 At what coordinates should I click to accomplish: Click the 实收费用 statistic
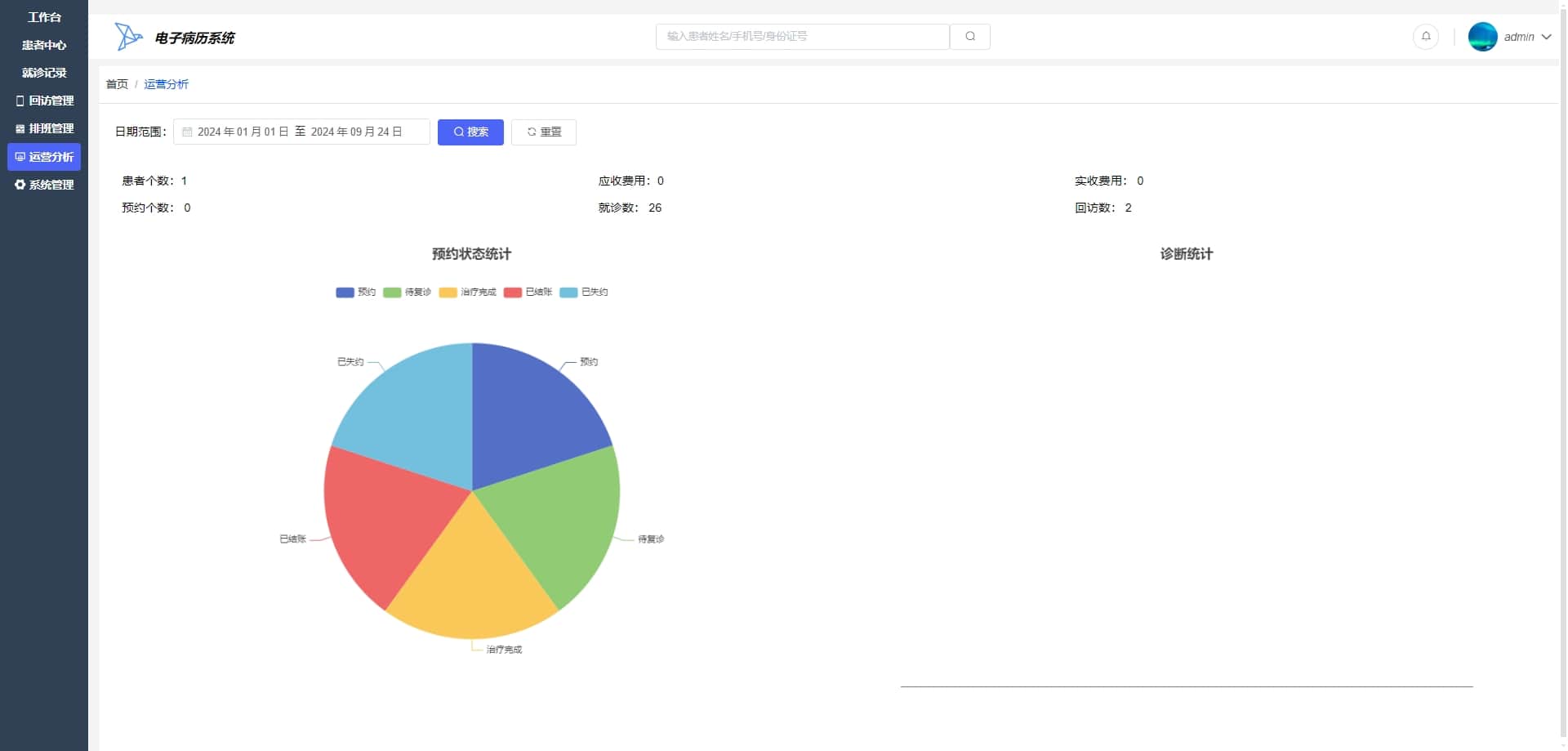[x=1109, y=181]
